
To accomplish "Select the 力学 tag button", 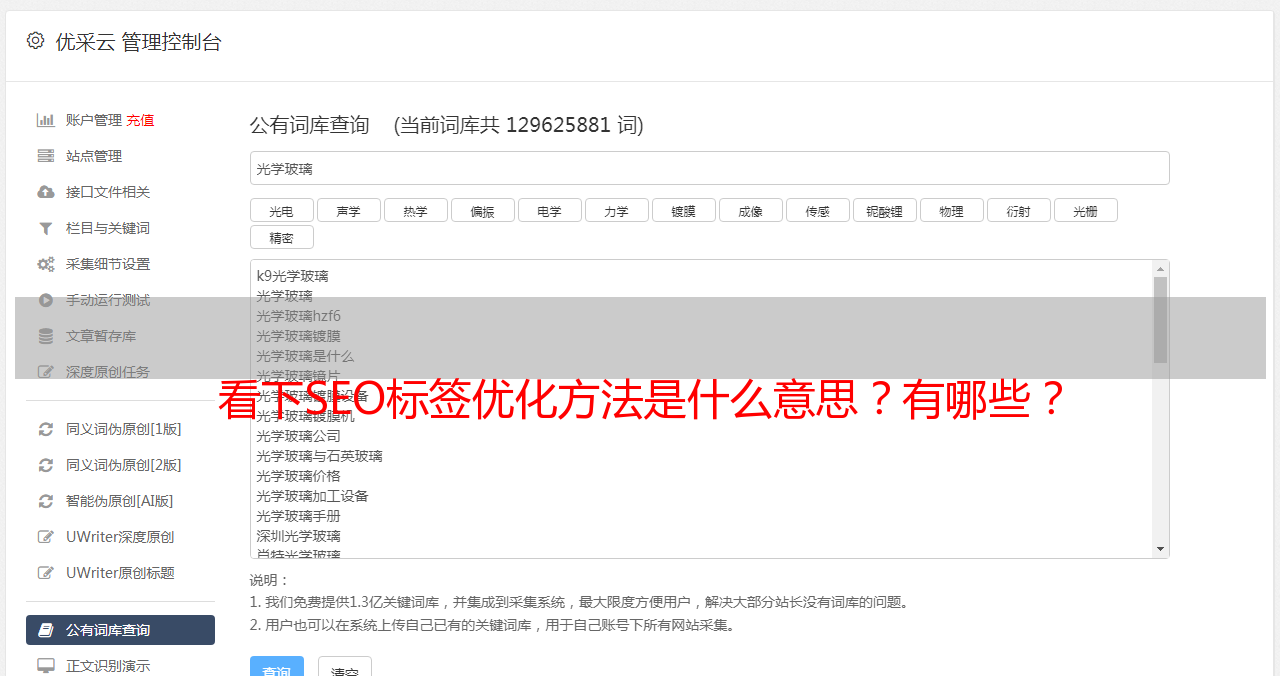I will 616,210.
